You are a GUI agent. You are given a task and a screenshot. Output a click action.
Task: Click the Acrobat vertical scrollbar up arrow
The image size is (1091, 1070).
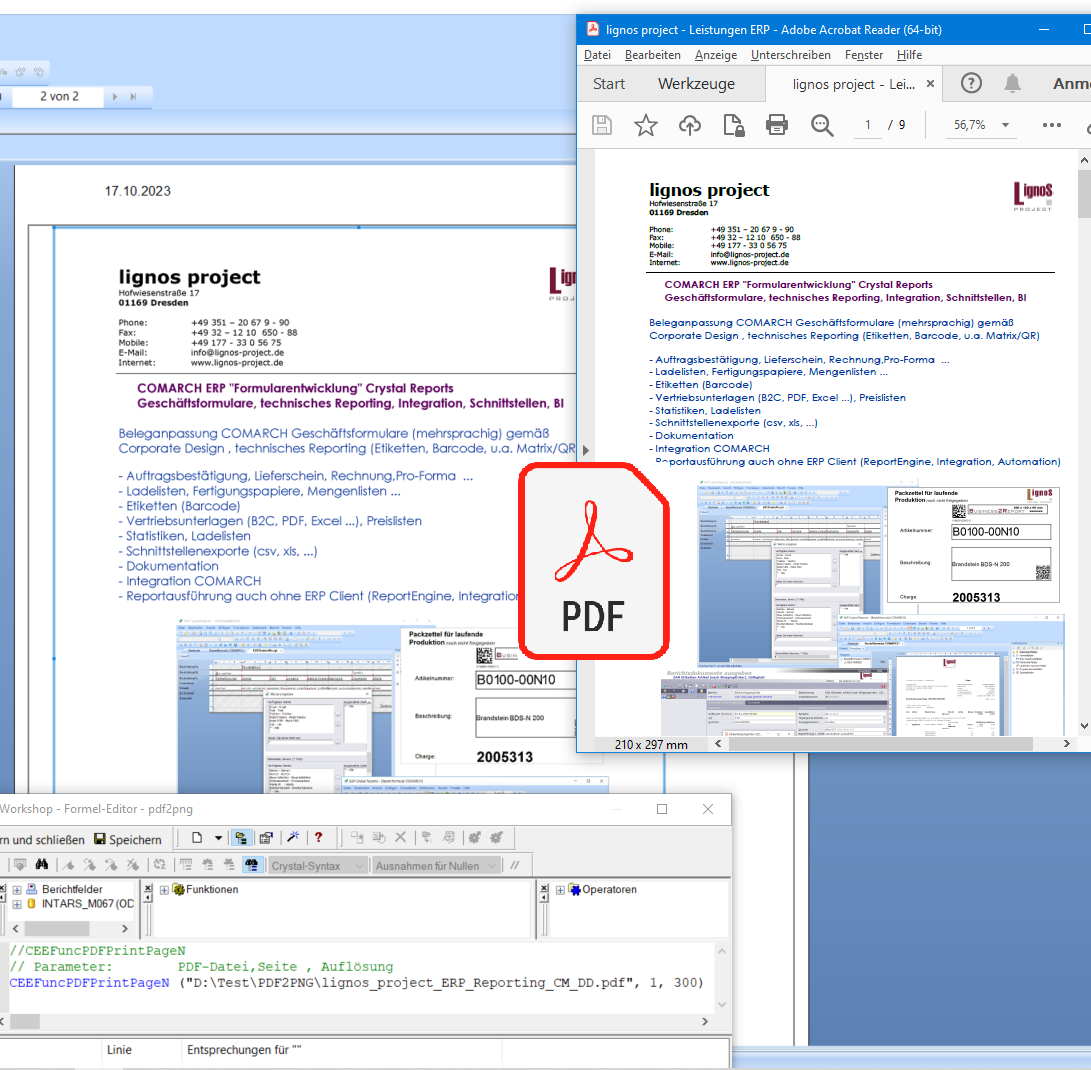pos(1084,161)
